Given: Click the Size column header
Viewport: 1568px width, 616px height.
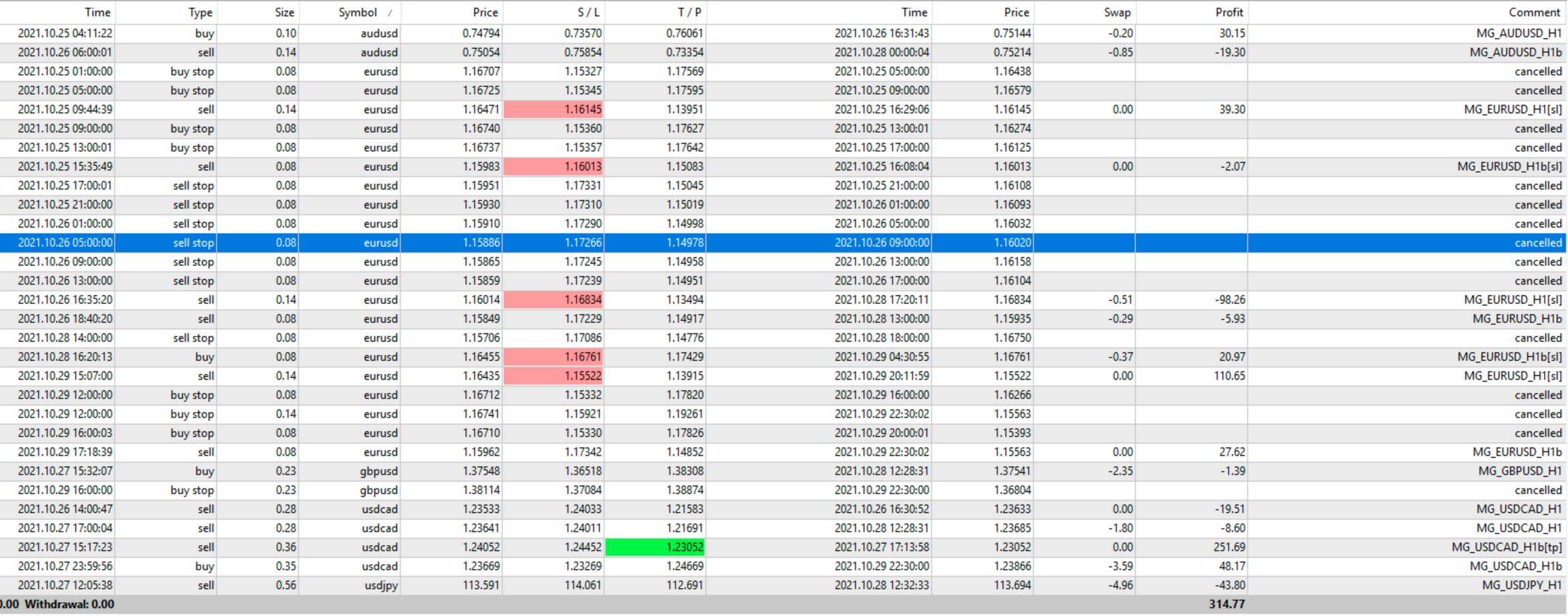Looking at the screenshot, I should point(258,12).
